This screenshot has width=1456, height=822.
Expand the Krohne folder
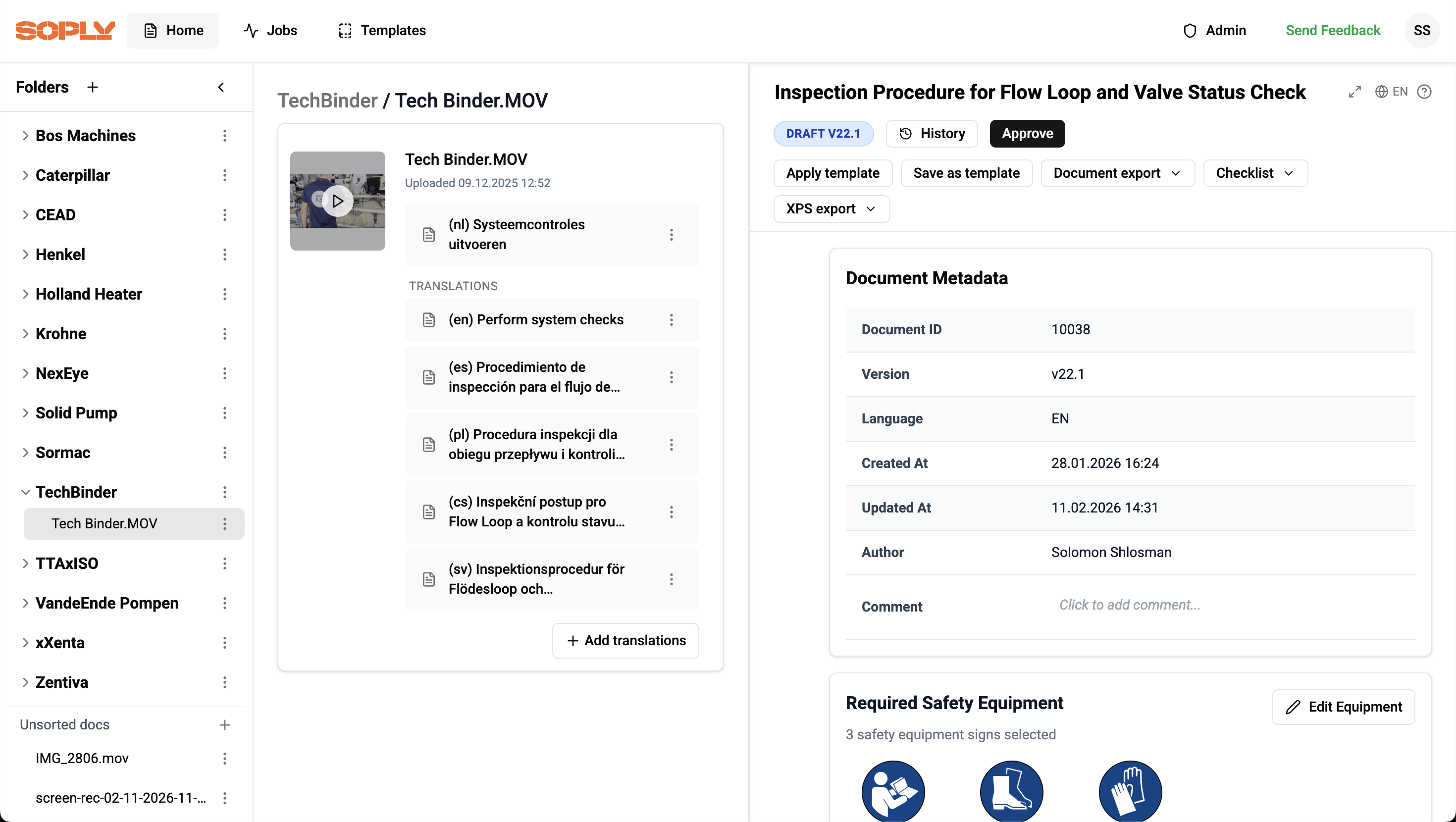[25, 334]
